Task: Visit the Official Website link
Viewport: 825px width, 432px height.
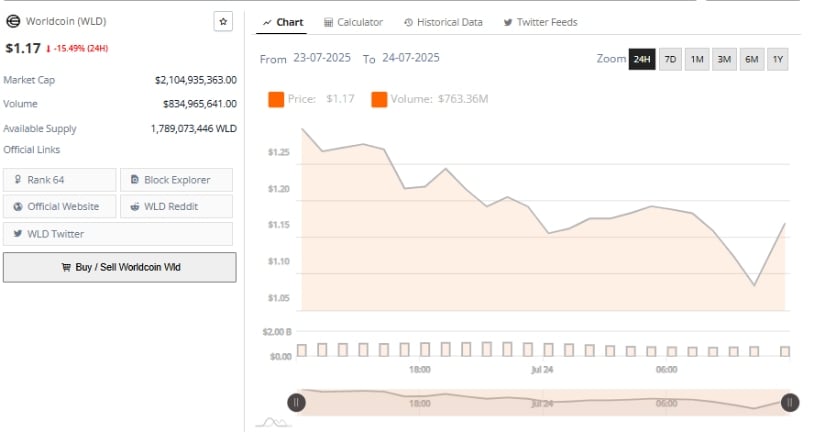Action: (59, 206)
